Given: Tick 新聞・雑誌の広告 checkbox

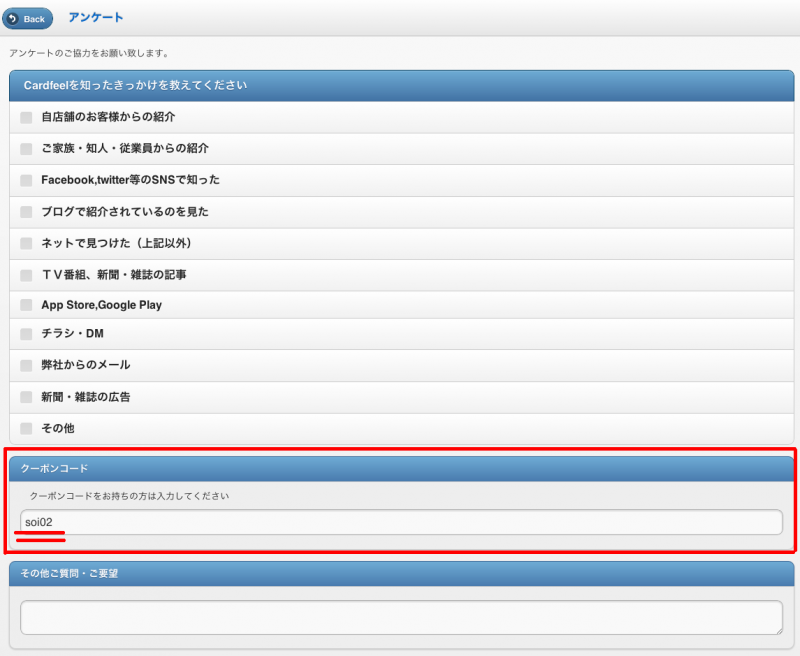Looking at the screenshot, I should pyautogui.click(x=26, y=397).
